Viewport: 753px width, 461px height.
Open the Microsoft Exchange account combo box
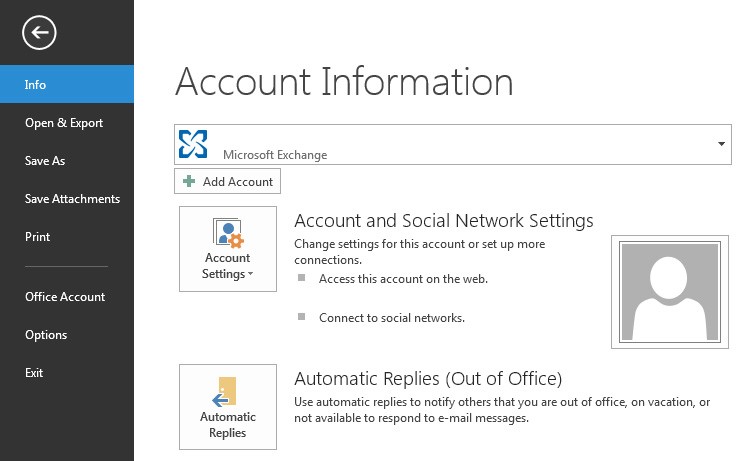(x=452, y=144)
